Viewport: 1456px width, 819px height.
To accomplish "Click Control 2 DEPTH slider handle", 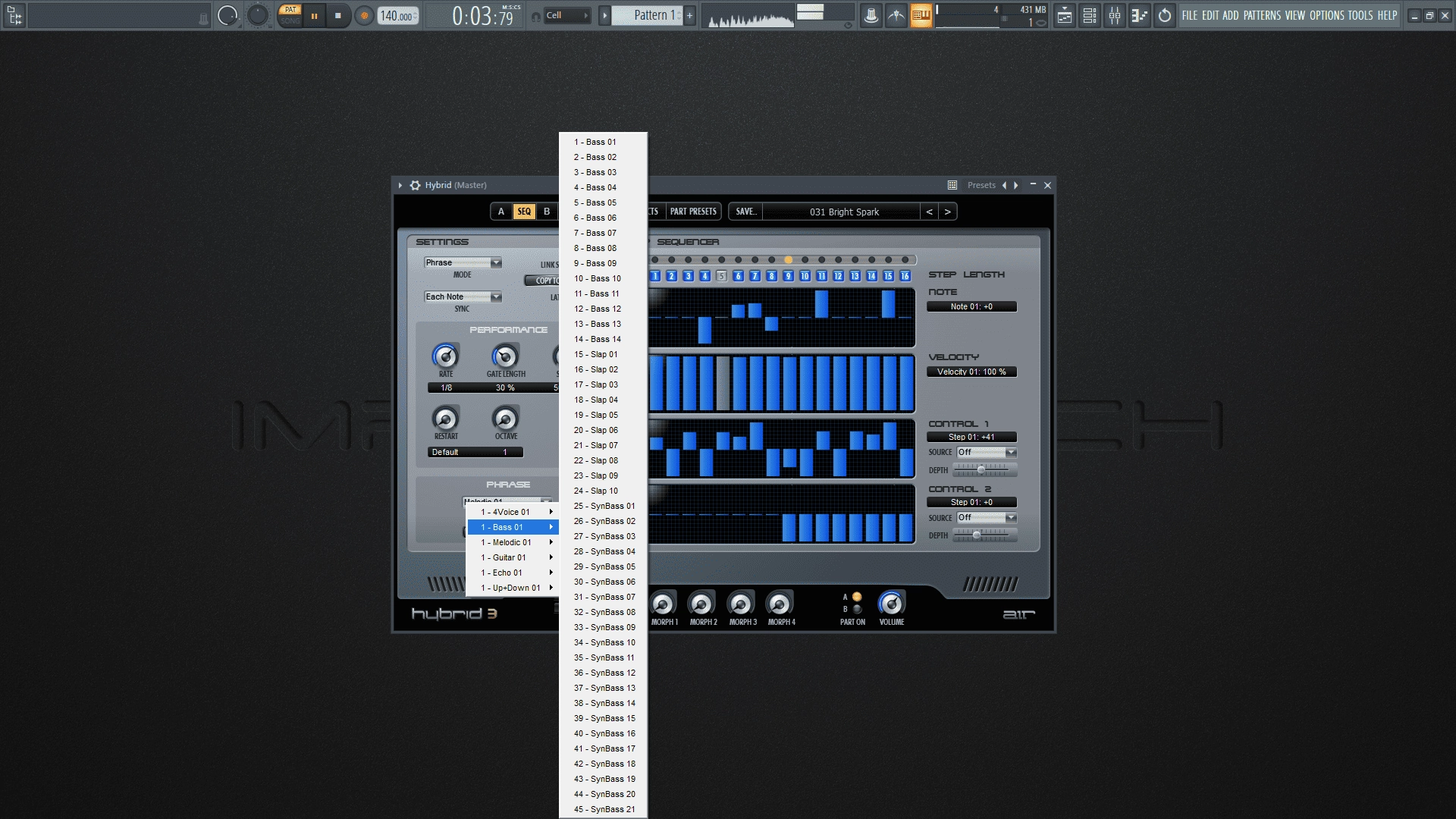I will pyautogui.click(x=977, y=535).
